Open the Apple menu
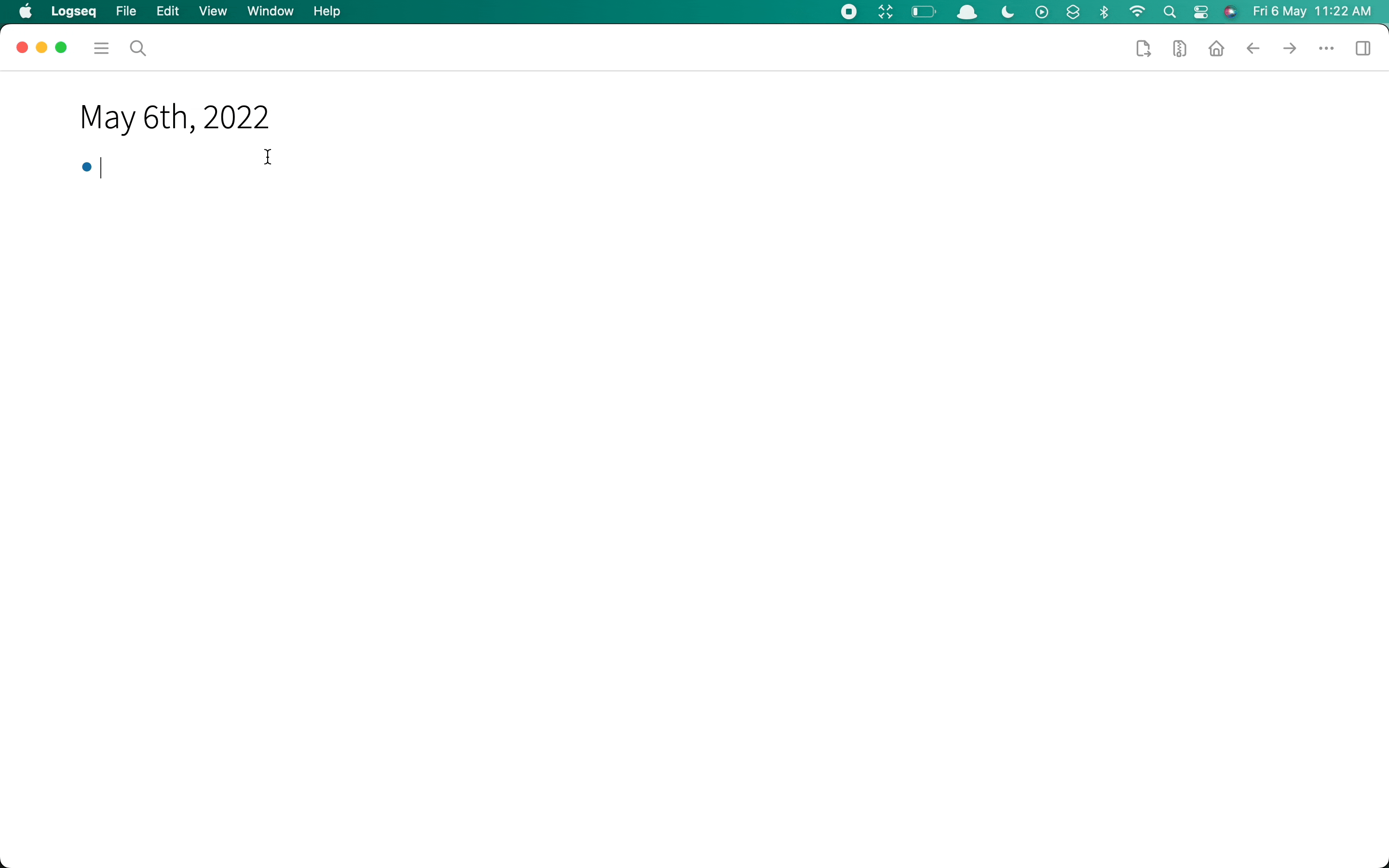 (x=26, y=12)
